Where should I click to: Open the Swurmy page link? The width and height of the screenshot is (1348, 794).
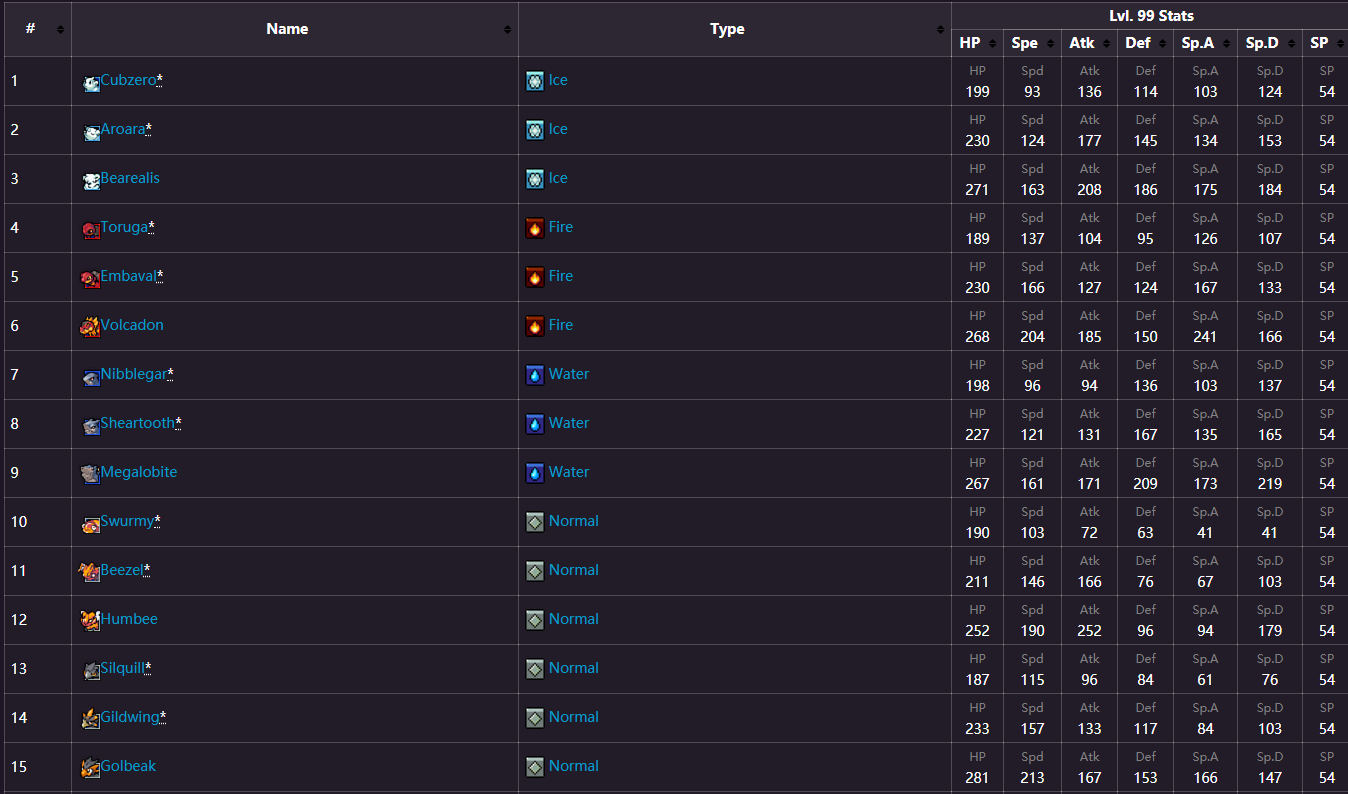click(x=127, y=521)
